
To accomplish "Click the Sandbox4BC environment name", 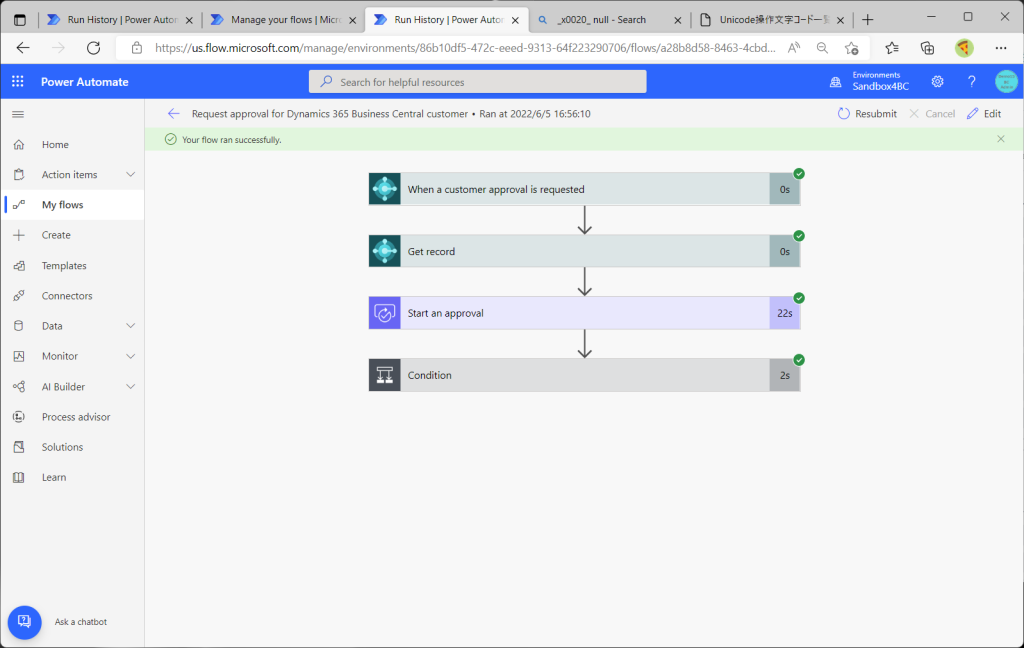I will click(x=880, y=87).
